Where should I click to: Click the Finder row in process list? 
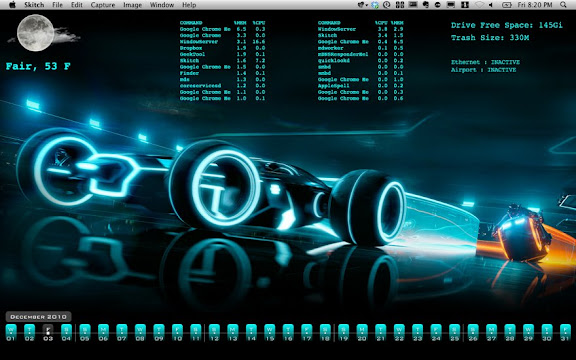tap(222, 73)
